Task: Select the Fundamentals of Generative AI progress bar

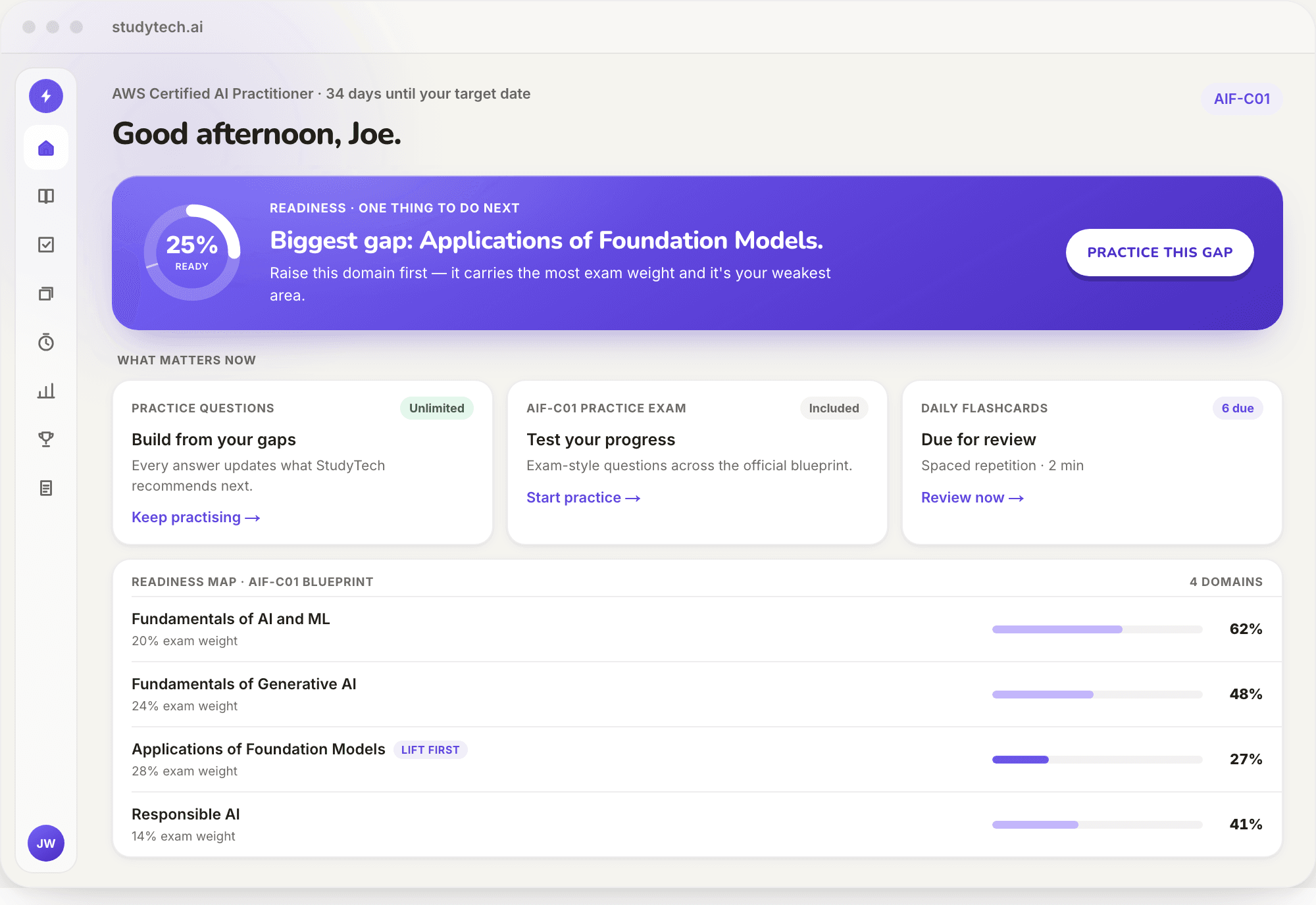Action: click(1098, 695)
